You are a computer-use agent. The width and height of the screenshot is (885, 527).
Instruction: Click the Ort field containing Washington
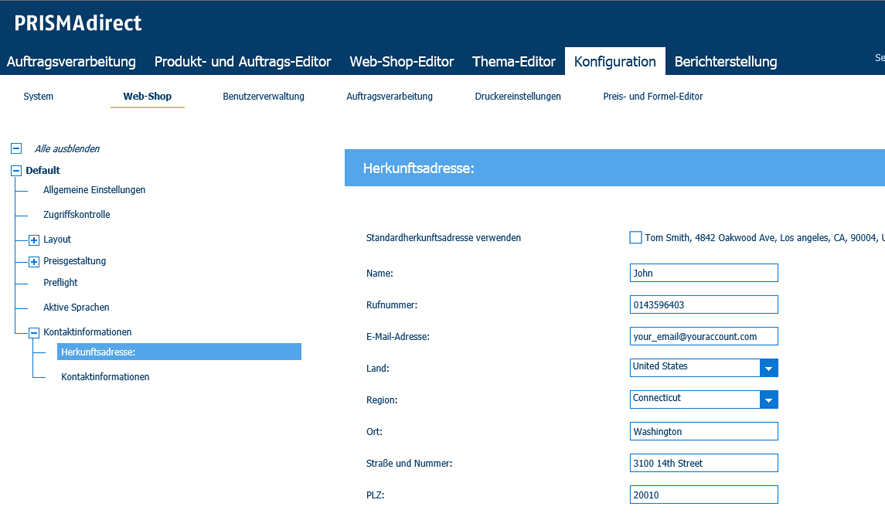pos(704,432)
